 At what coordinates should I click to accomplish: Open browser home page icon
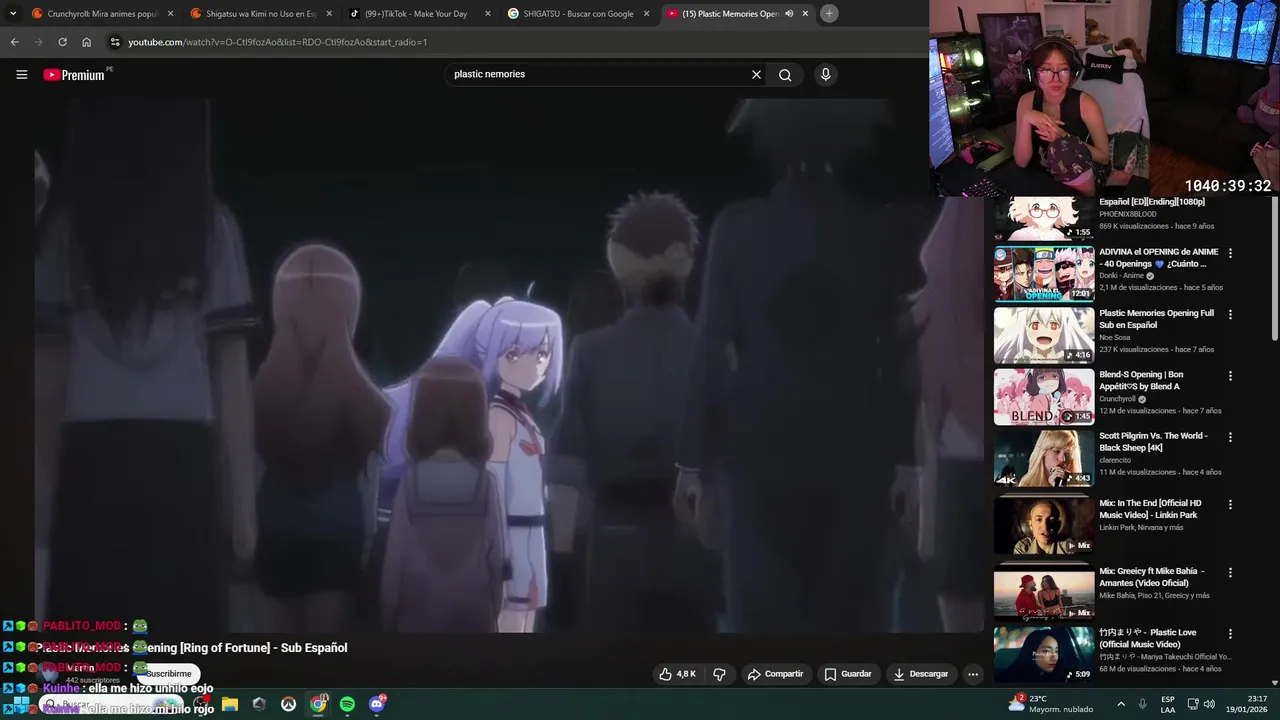pos(86,42)
